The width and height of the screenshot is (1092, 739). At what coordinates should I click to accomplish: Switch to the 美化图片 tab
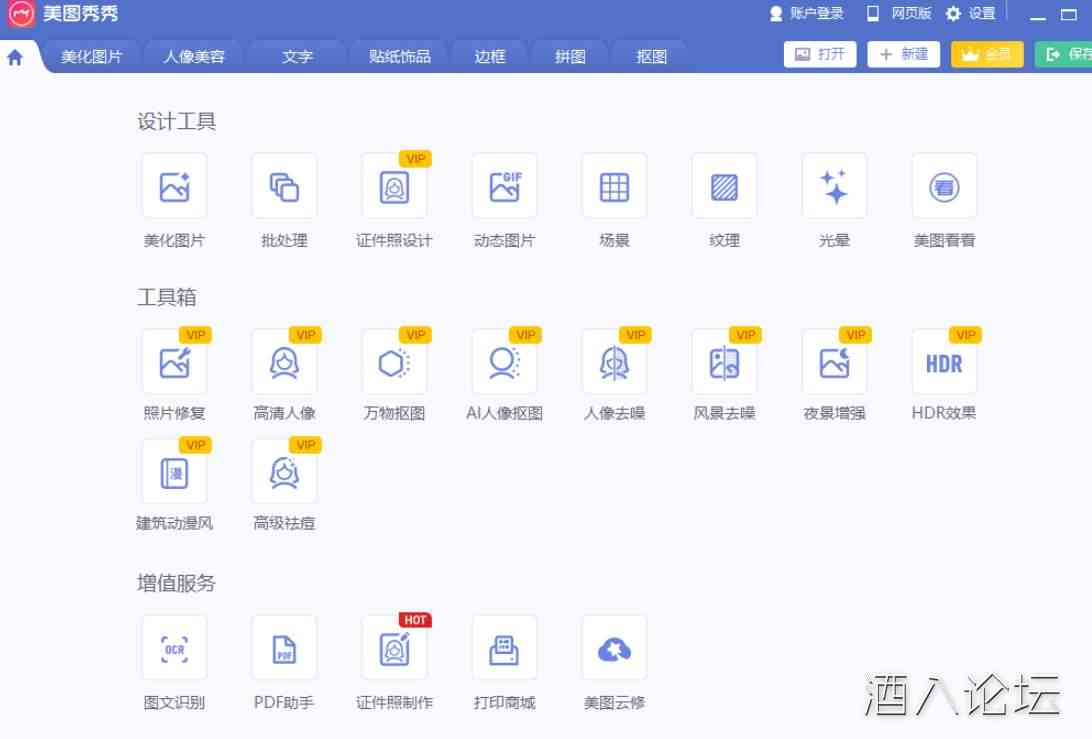point(91,56)
